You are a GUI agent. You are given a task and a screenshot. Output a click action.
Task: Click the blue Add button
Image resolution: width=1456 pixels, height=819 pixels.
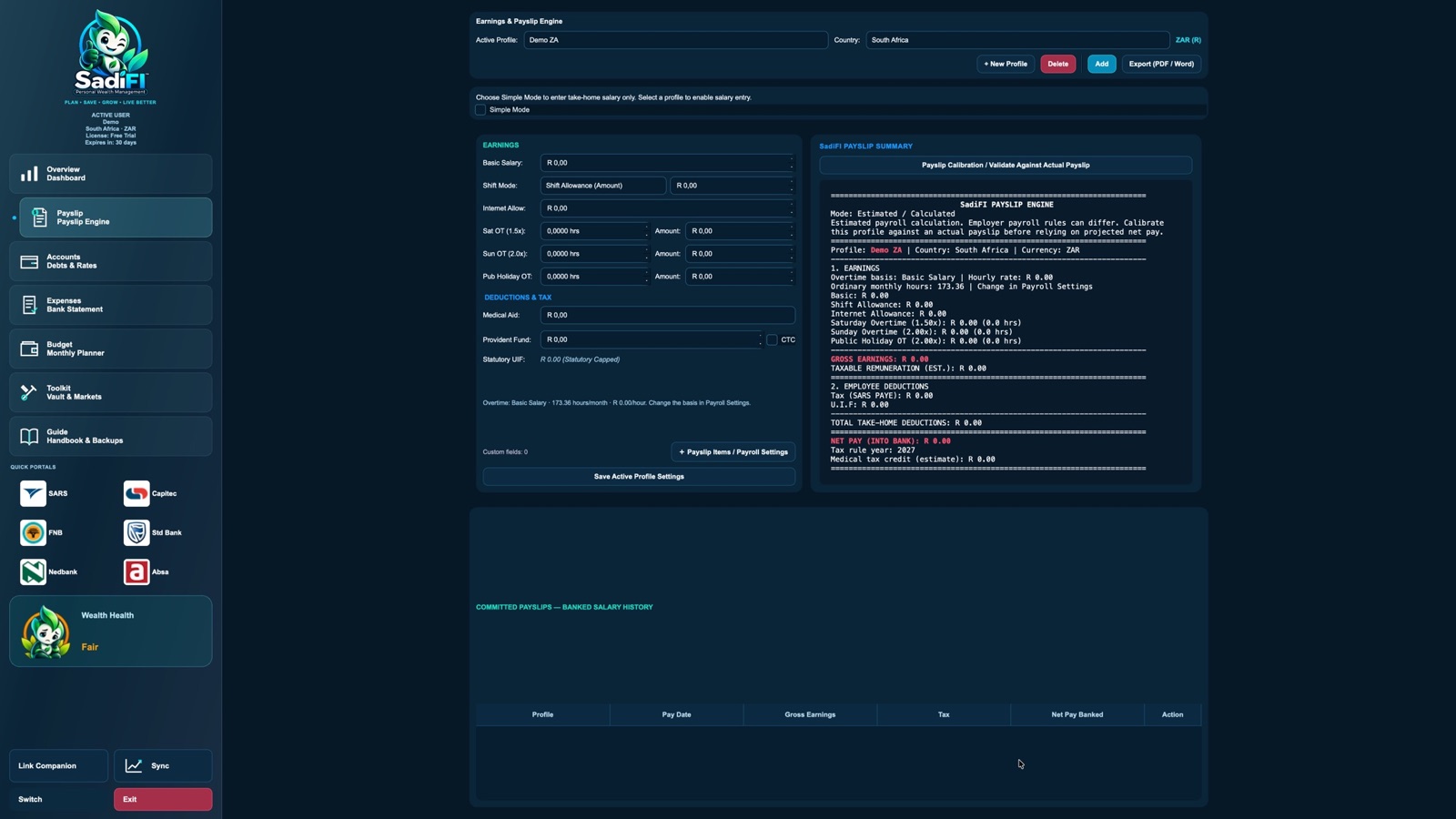(1101, 64)
